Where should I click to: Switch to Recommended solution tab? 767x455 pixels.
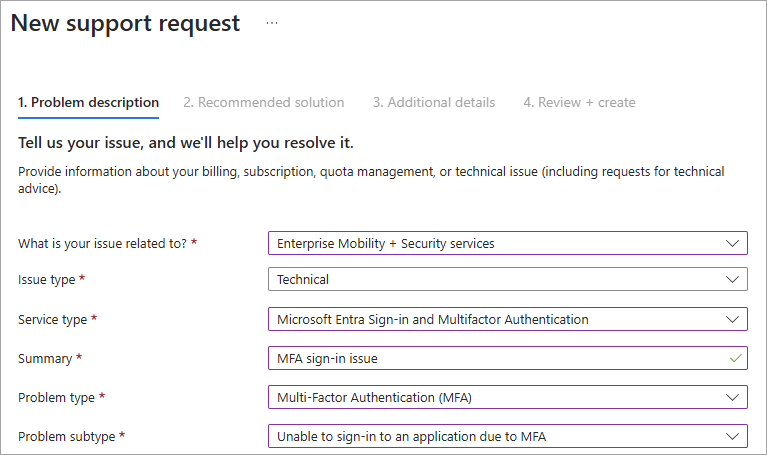[264, 102]
